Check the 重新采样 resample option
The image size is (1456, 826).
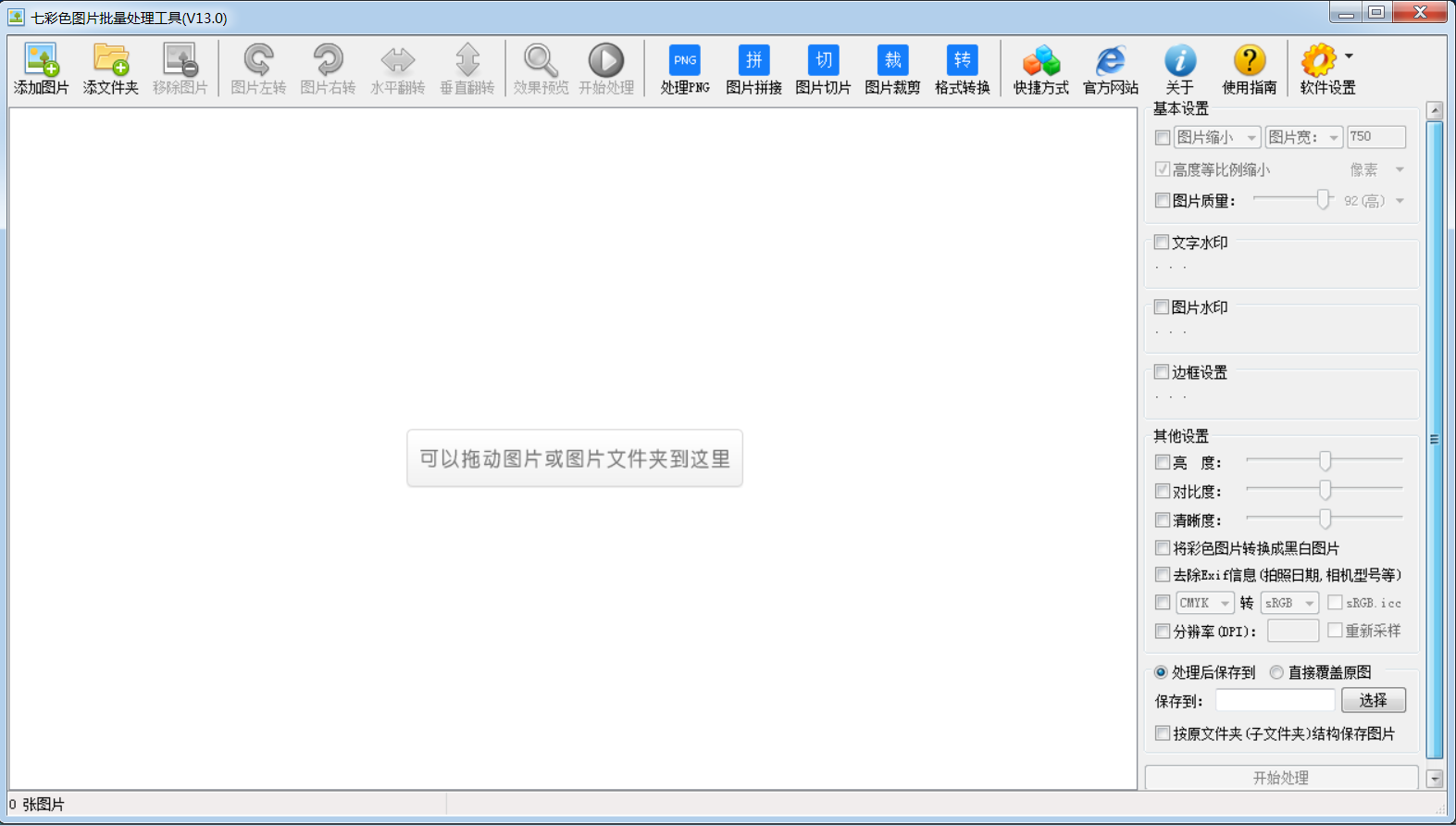tap(1335, 631)
